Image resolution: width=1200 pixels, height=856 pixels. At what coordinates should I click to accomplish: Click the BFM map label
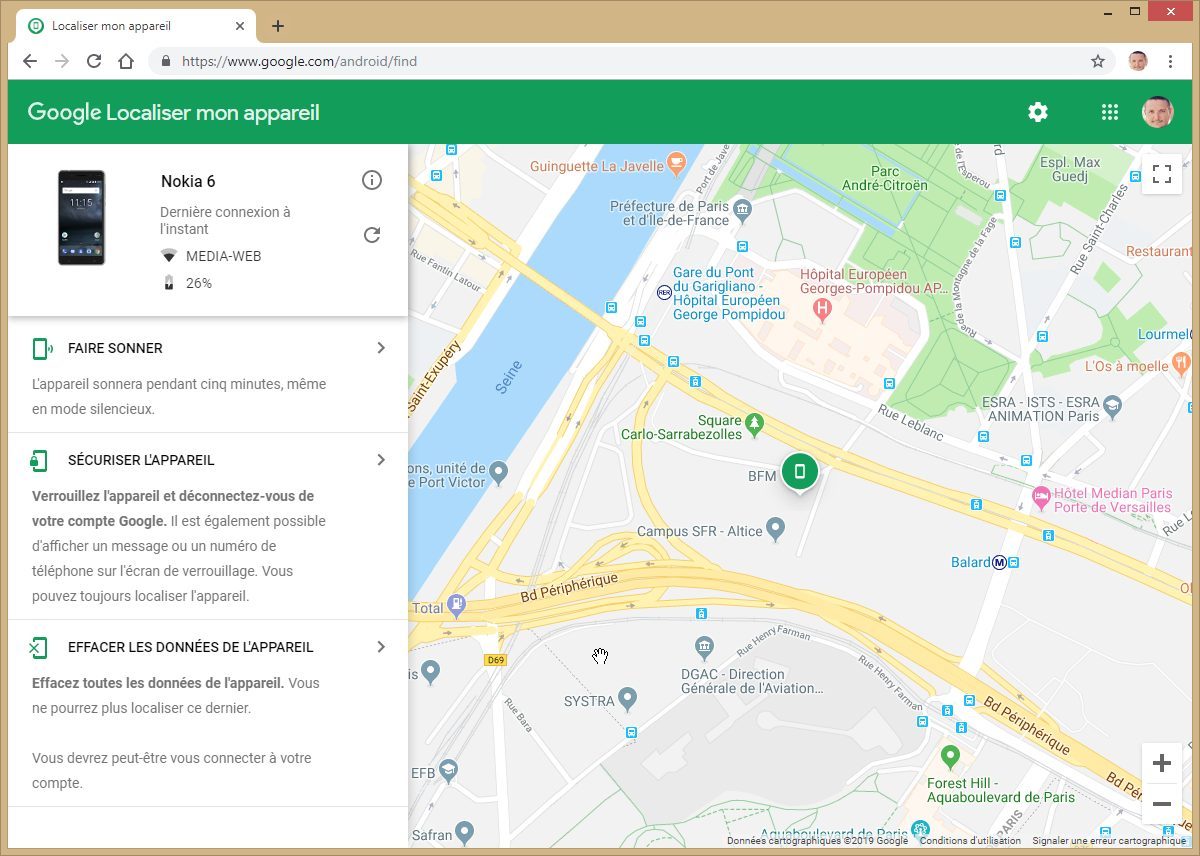pyautogui.click(x=762, y=476)
